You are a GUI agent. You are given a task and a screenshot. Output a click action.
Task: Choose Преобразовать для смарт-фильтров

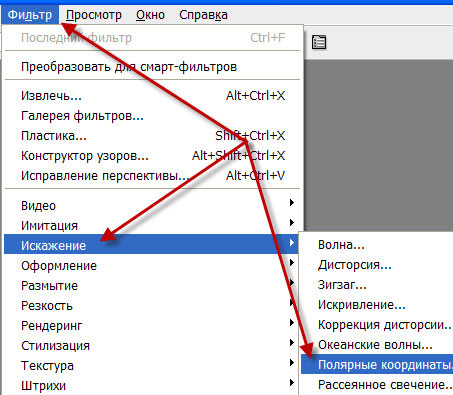tap(153, 67)
